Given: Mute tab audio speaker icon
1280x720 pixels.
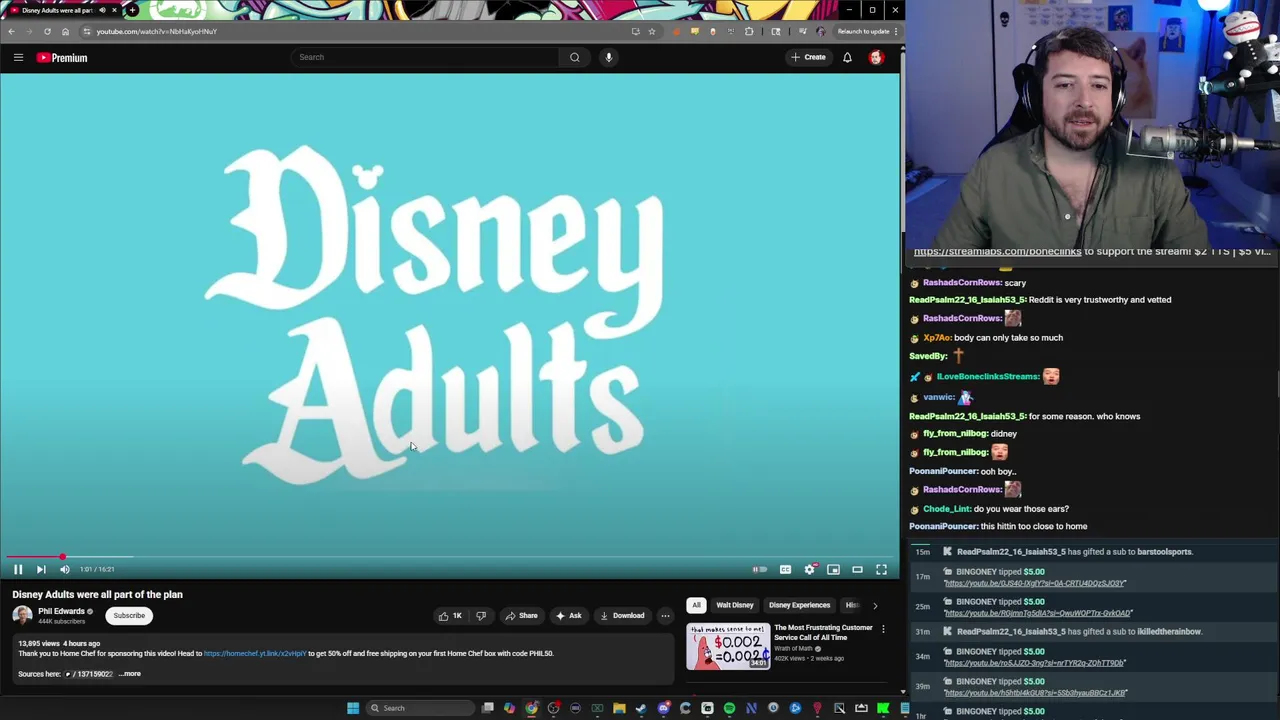Looking at the screenshot, I should click(x=101, y=10).
